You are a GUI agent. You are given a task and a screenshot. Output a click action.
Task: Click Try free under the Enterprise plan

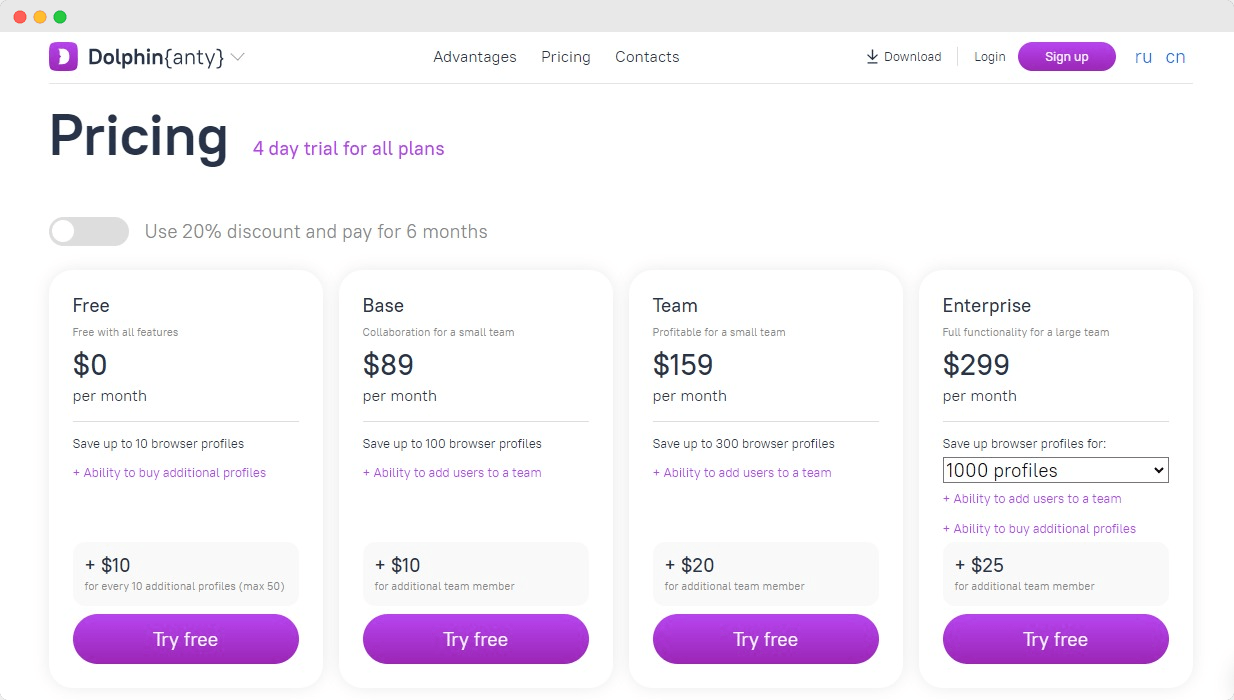(1056, 639)
